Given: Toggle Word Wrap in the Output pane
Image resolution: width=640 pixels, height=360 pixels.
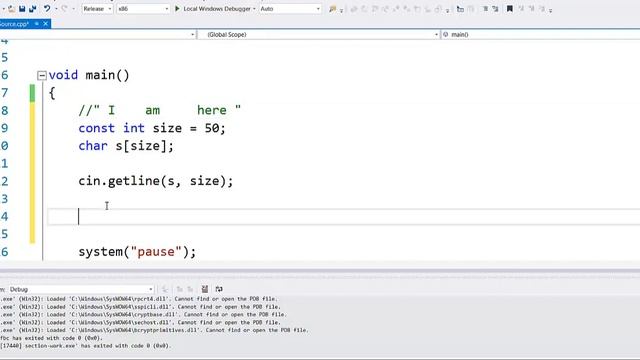Looking at the screenshot, I should [219, 289].
